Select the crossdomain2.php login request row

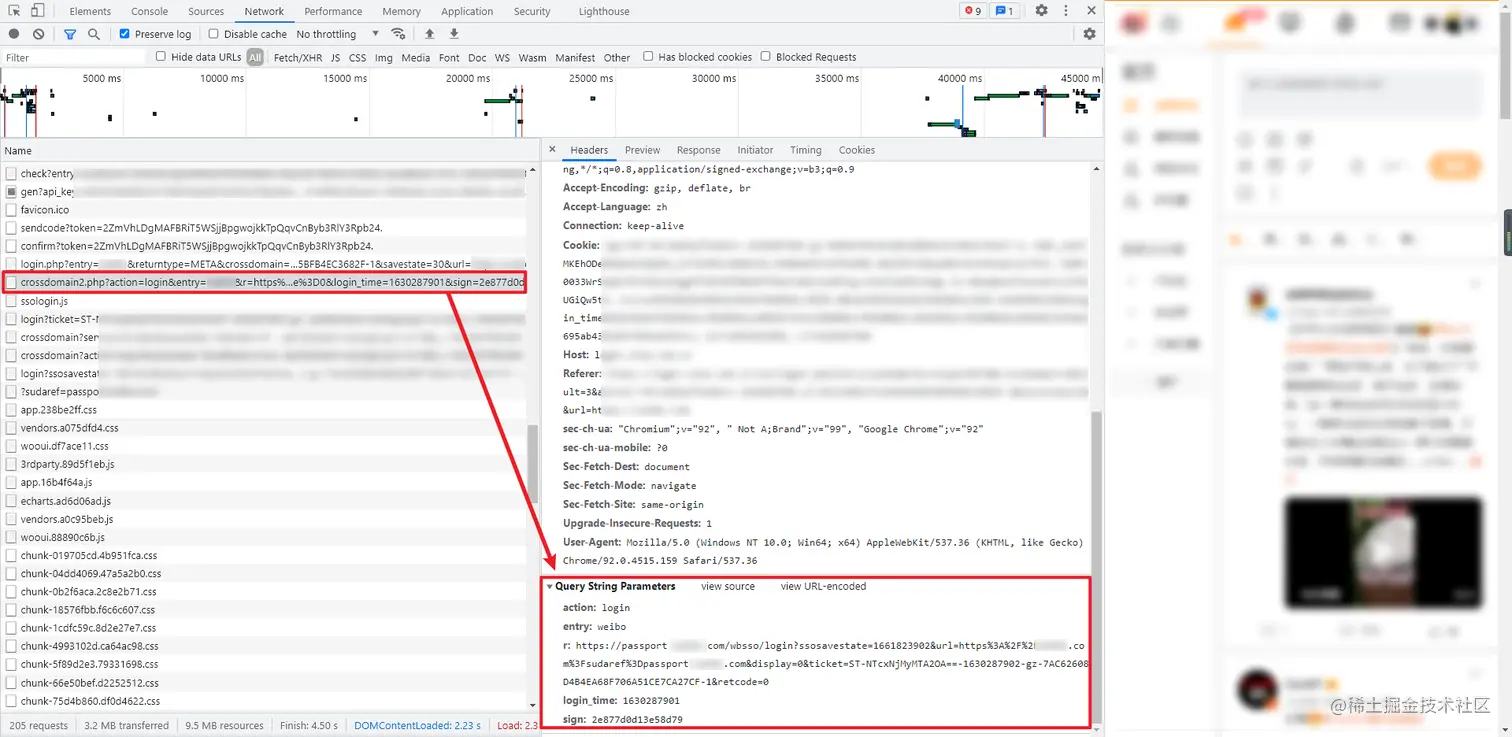(x=264, y=283)
